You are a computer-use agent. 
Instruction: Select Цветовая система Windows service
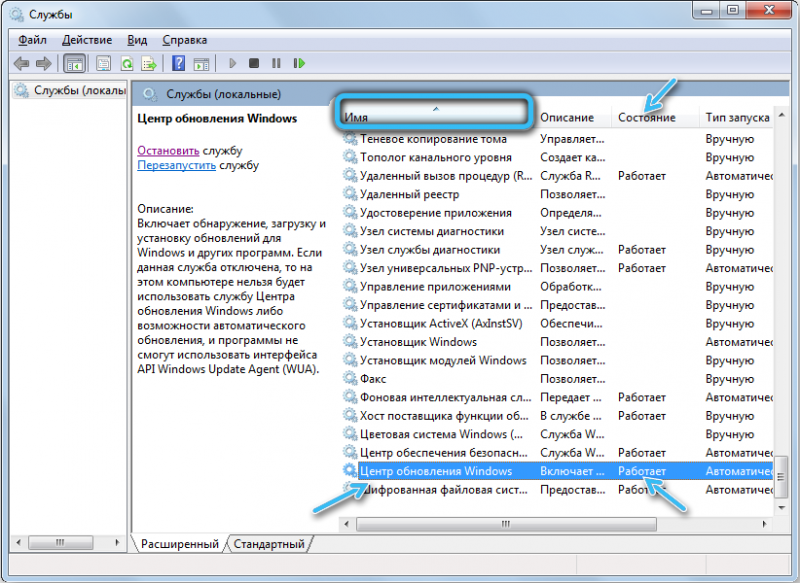pos(556,434)
